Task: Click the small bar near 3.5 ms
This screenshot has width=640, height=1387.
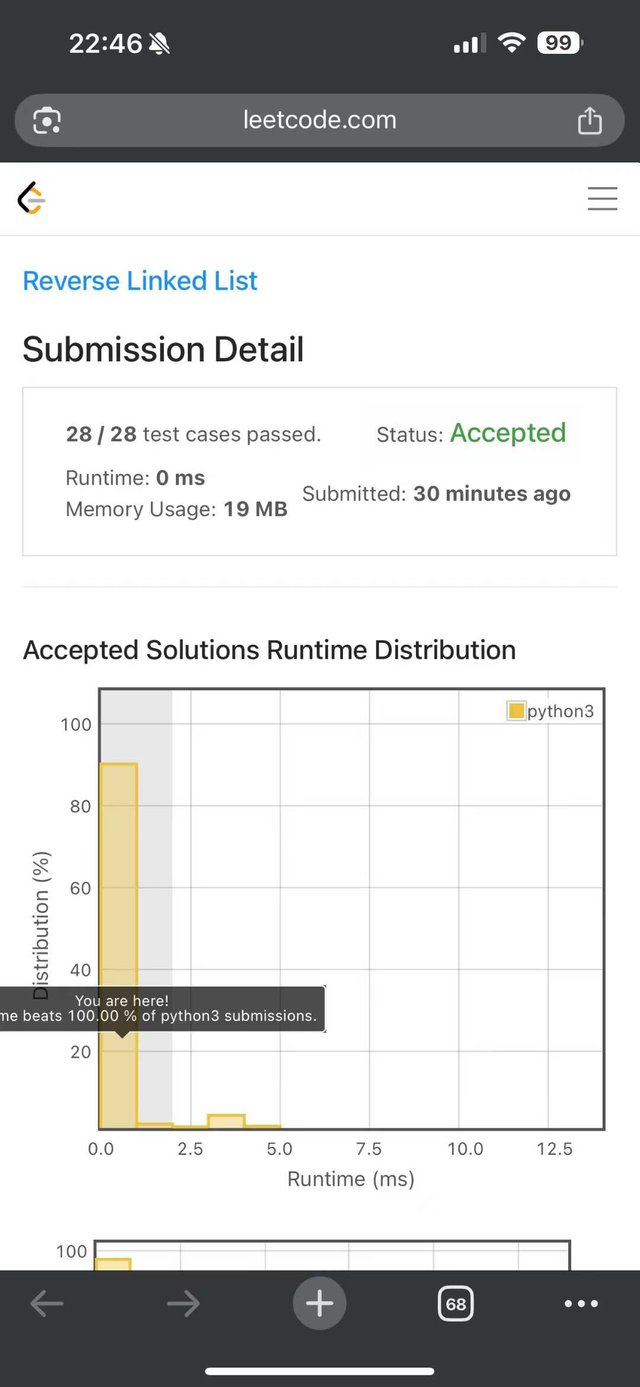Action: pyautogui.click(x=227, y=1121)
